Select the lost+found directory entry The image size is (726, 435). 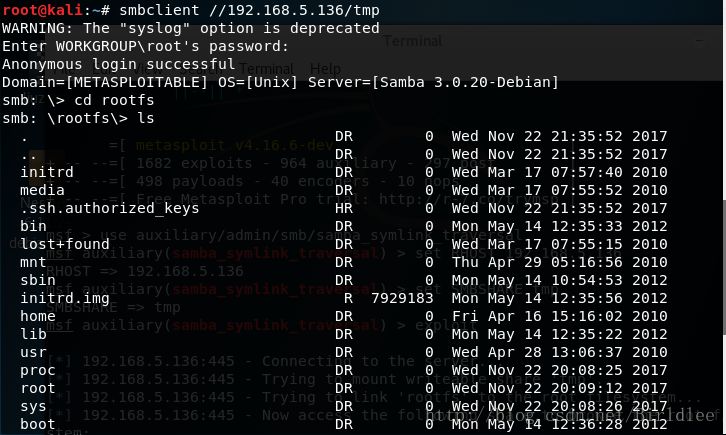coord(65,244)
